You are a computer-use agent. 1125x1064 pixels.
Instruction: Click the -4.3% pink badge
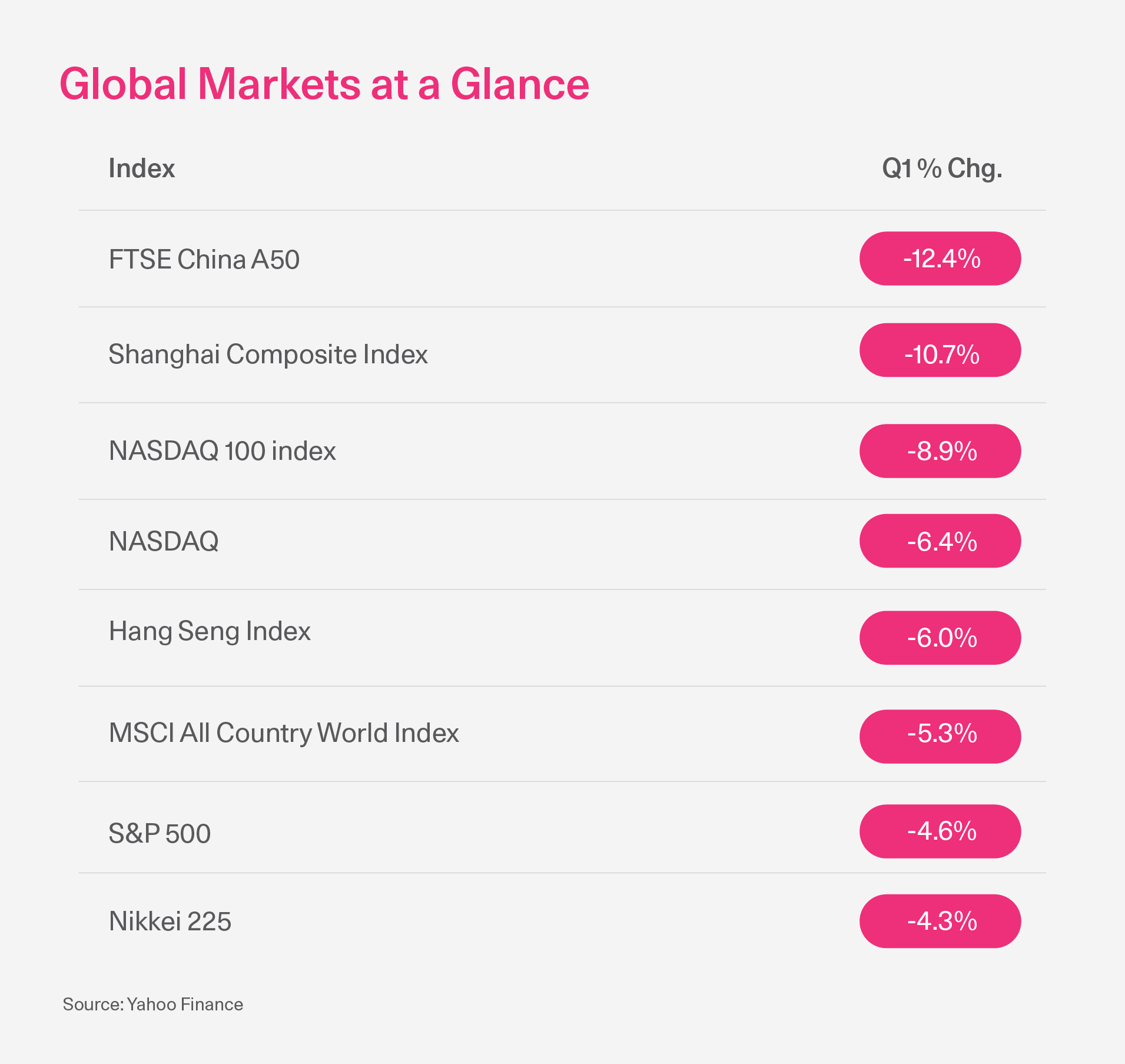tap(940, 922)
